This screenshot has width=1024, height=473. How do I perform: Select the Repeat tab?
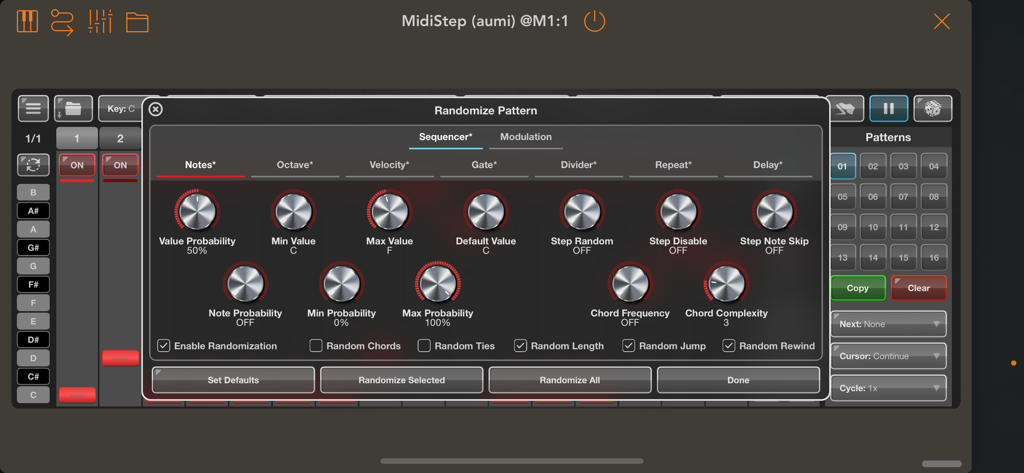[673, 165]
